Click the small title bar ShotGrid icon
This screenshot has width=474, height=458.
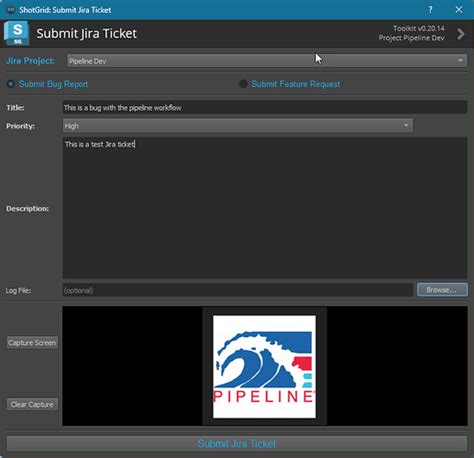point(11,10)
